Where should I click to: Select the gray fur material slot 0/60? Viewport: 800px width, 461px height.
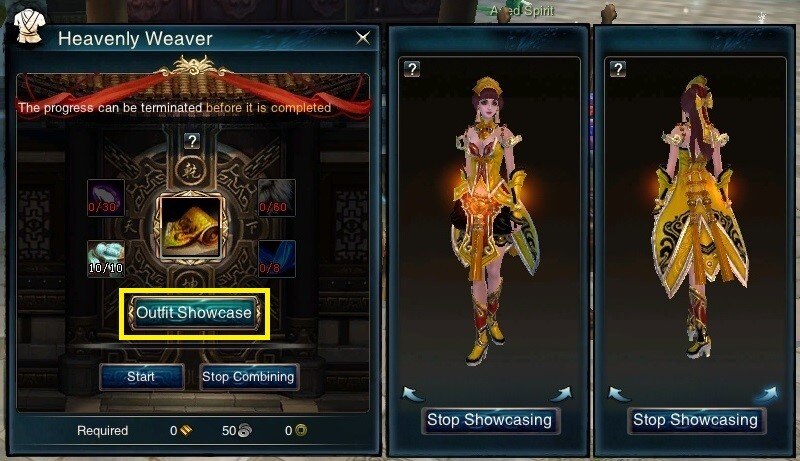[277, 198]
